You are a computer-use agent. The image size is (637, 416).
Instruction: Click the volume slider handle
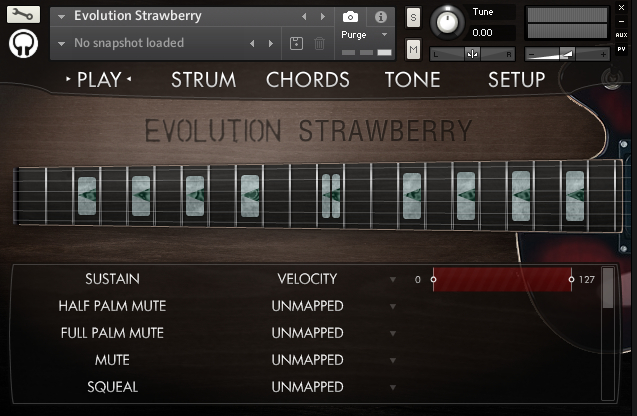[x=567, y=54]
